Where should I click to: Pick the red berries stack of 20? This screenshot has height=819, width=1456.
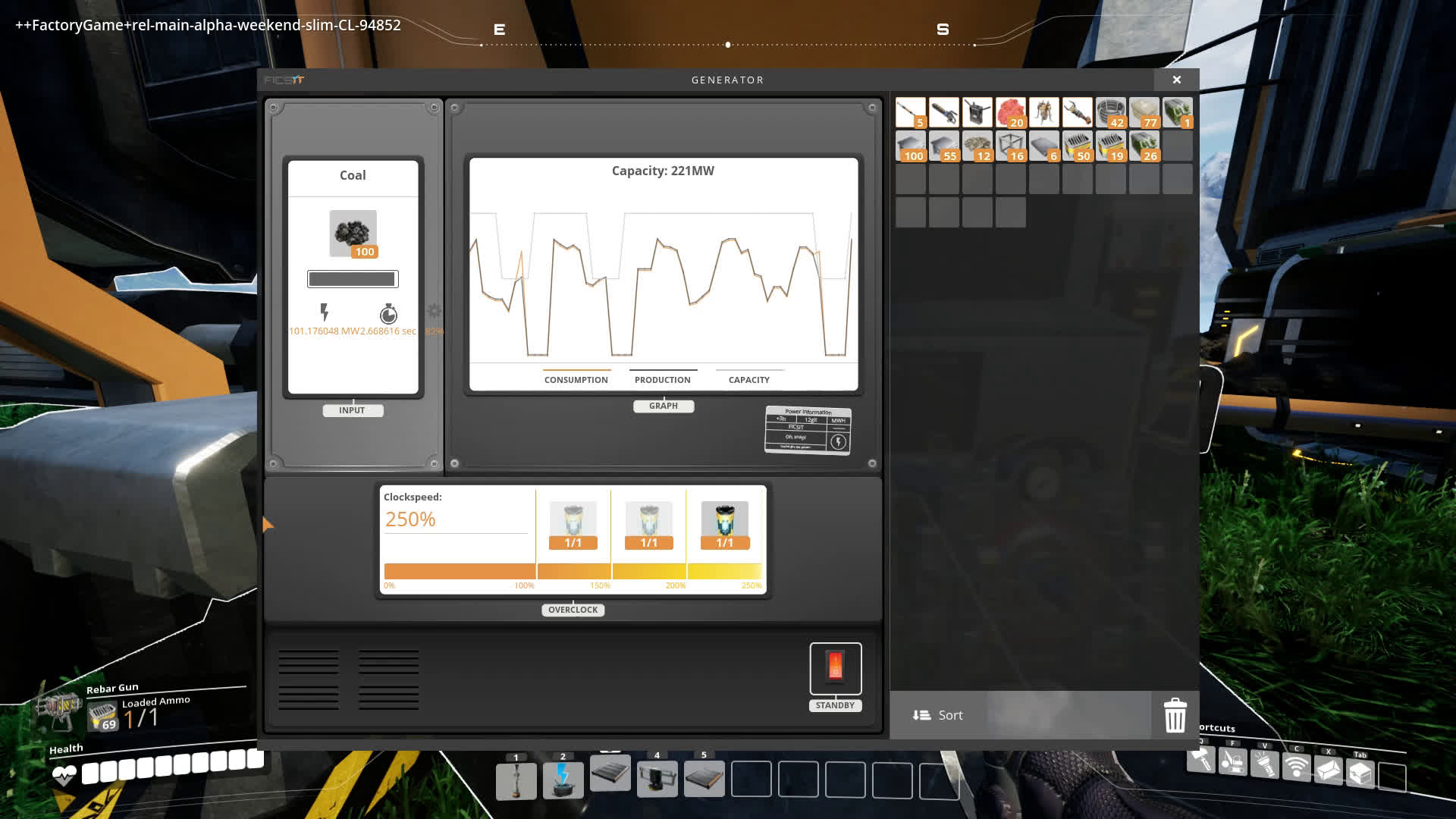1010,112
